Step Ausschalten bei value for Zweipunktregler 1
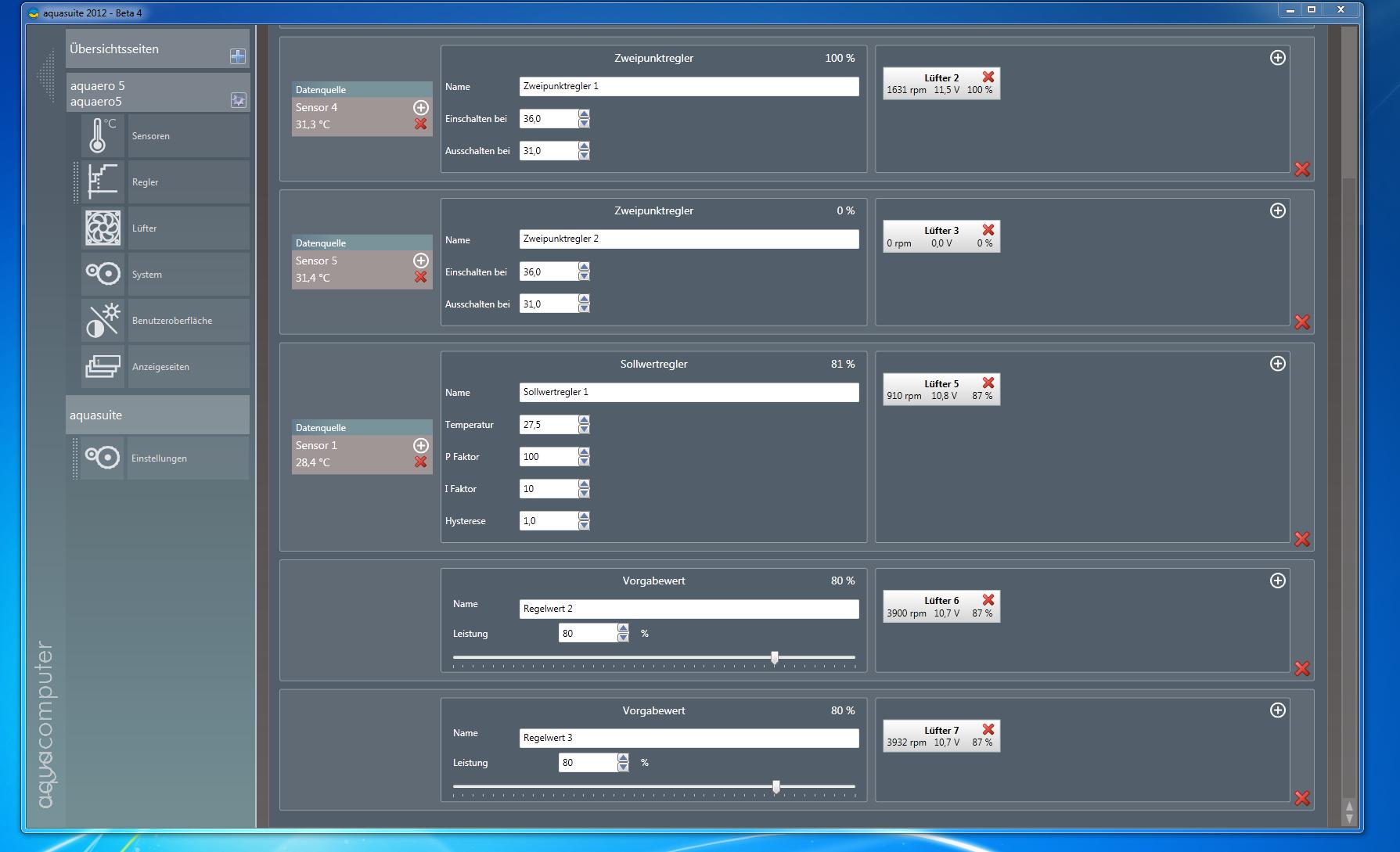This screenshot has height=852, width=1400. [x=584, y=151]
